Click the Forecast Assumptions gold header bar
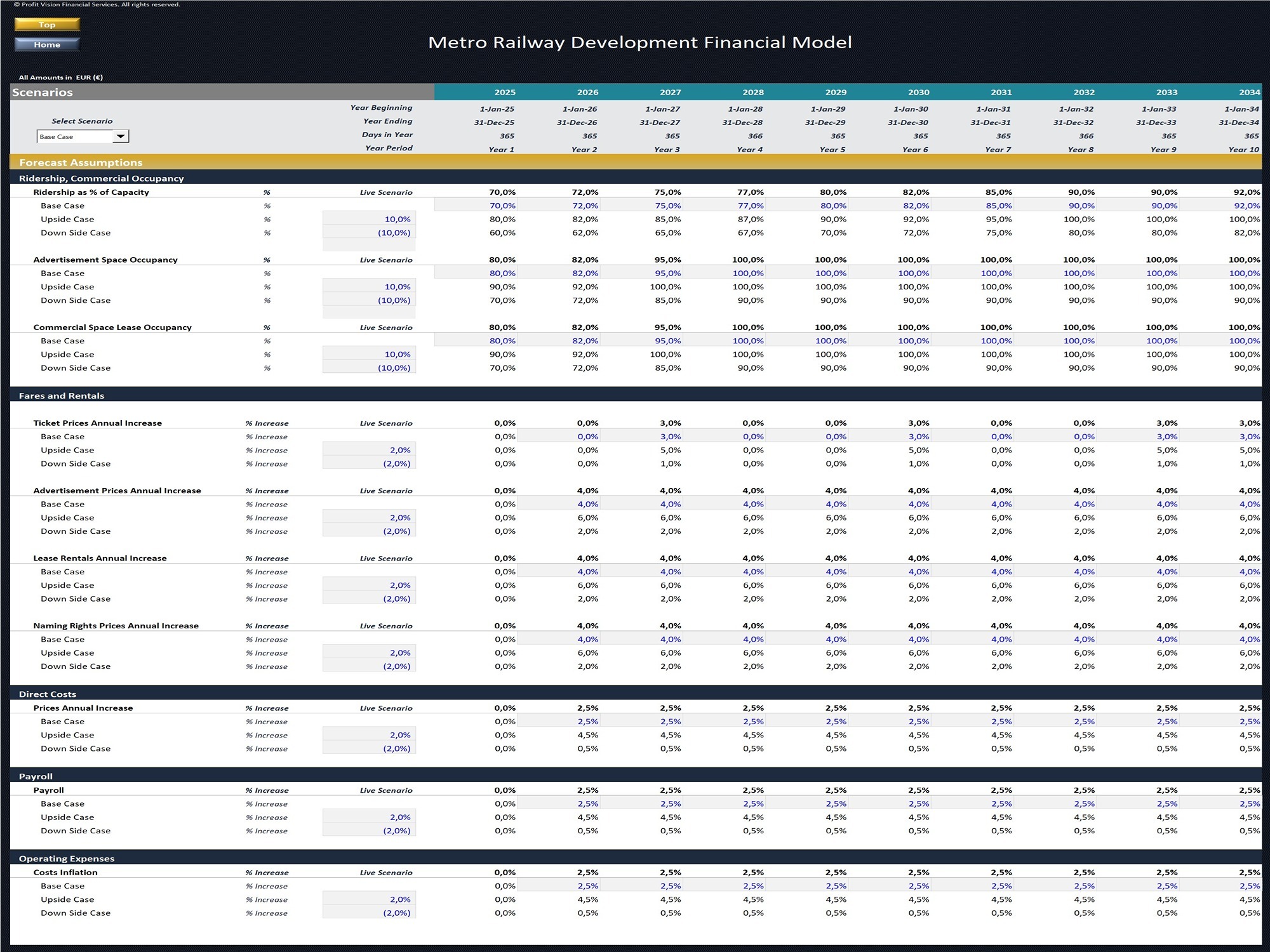Viewport: 1270px width, 952px height. 636,162
